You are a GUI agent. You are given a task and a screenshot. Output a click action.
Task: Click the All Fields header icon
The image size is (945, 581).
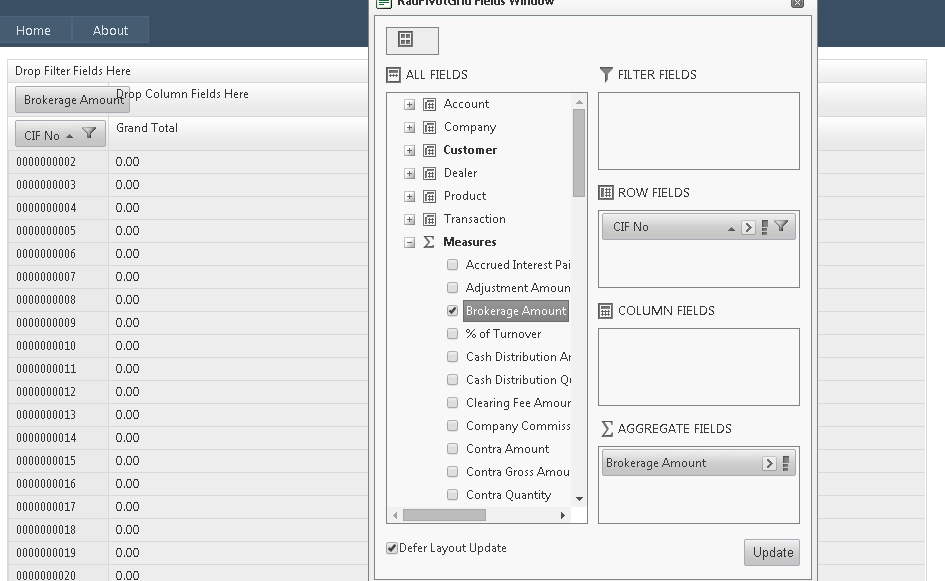(393, 75)
